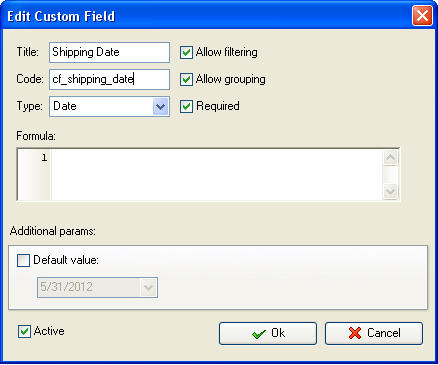Confirm changes with the Ok button
This screenshot has height=365, width=438.
pyautogui.click(x=268, y=333)
